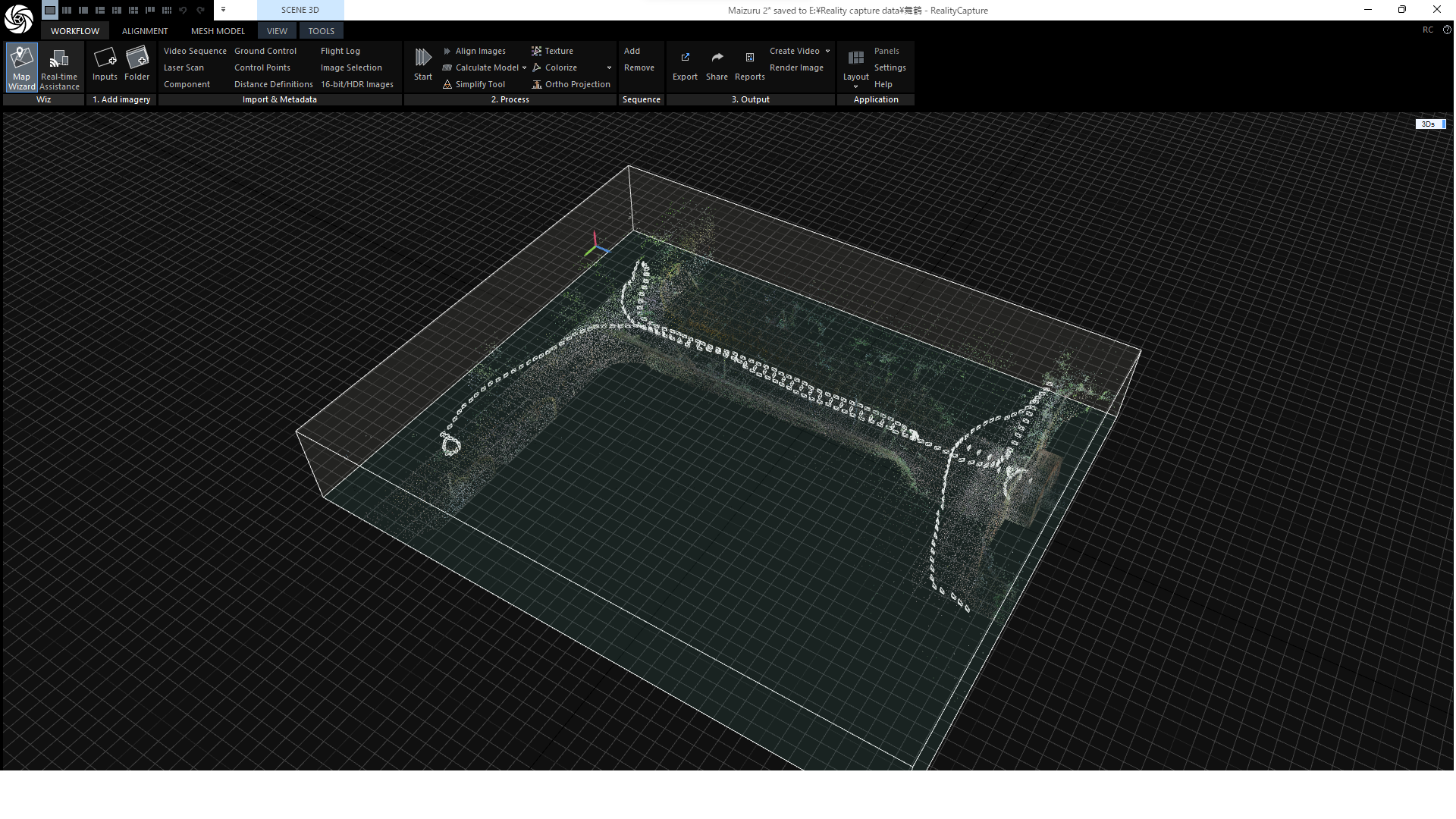
Task: Import Ground Control data
Action: point(265,51)
